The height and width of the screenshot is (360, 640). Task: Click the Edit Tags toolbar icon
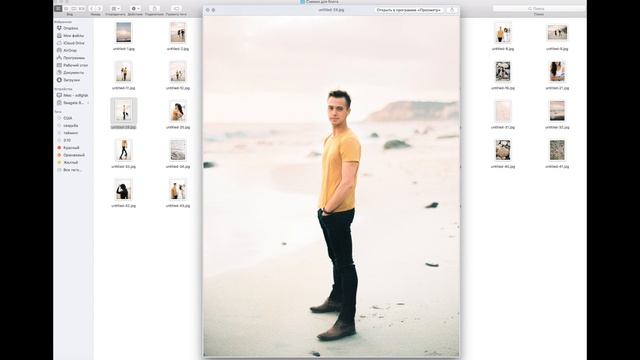(176, 8)
